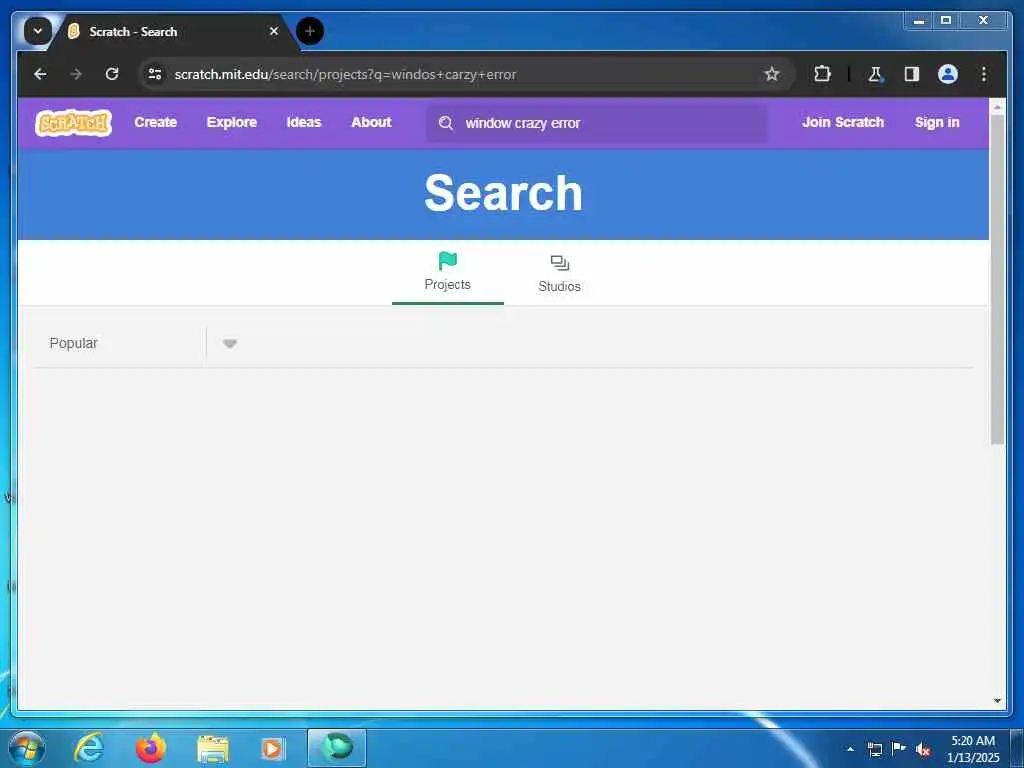Screen dimensions: 1024x768
Task: Click the scrollbar down arrow
Action: (x=997, y=701)
